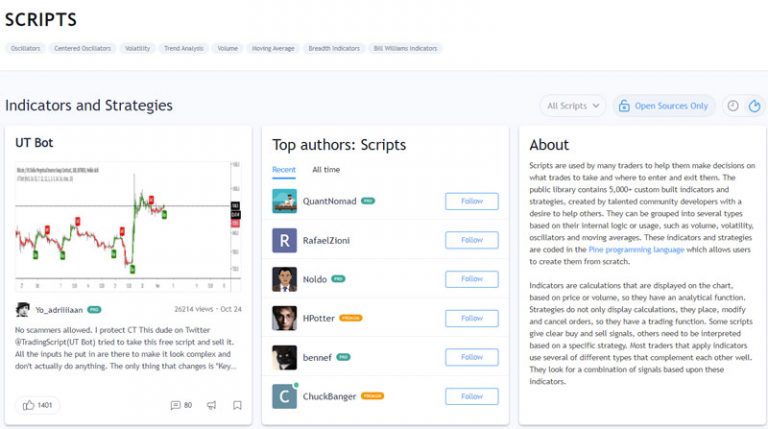Open the UT Bot chart thumbnail
The width and height of the screenshot is (768, 429).
point(128,226)
